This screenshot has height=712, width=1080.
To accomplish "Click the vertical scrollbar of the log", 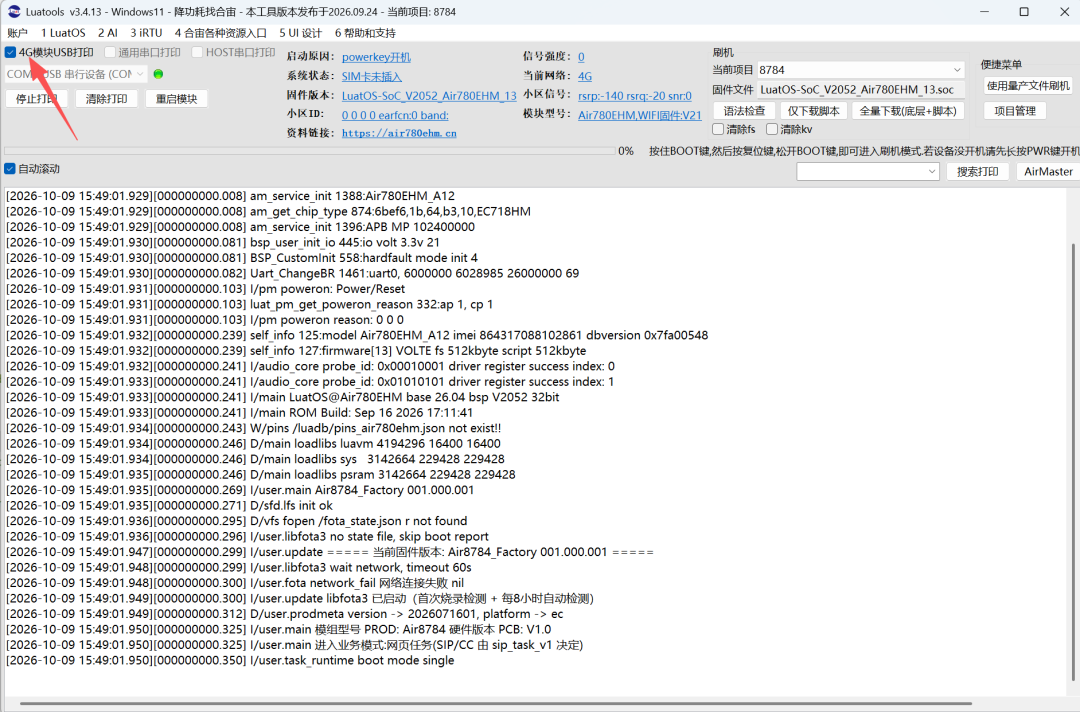I will coord(1072,461).
